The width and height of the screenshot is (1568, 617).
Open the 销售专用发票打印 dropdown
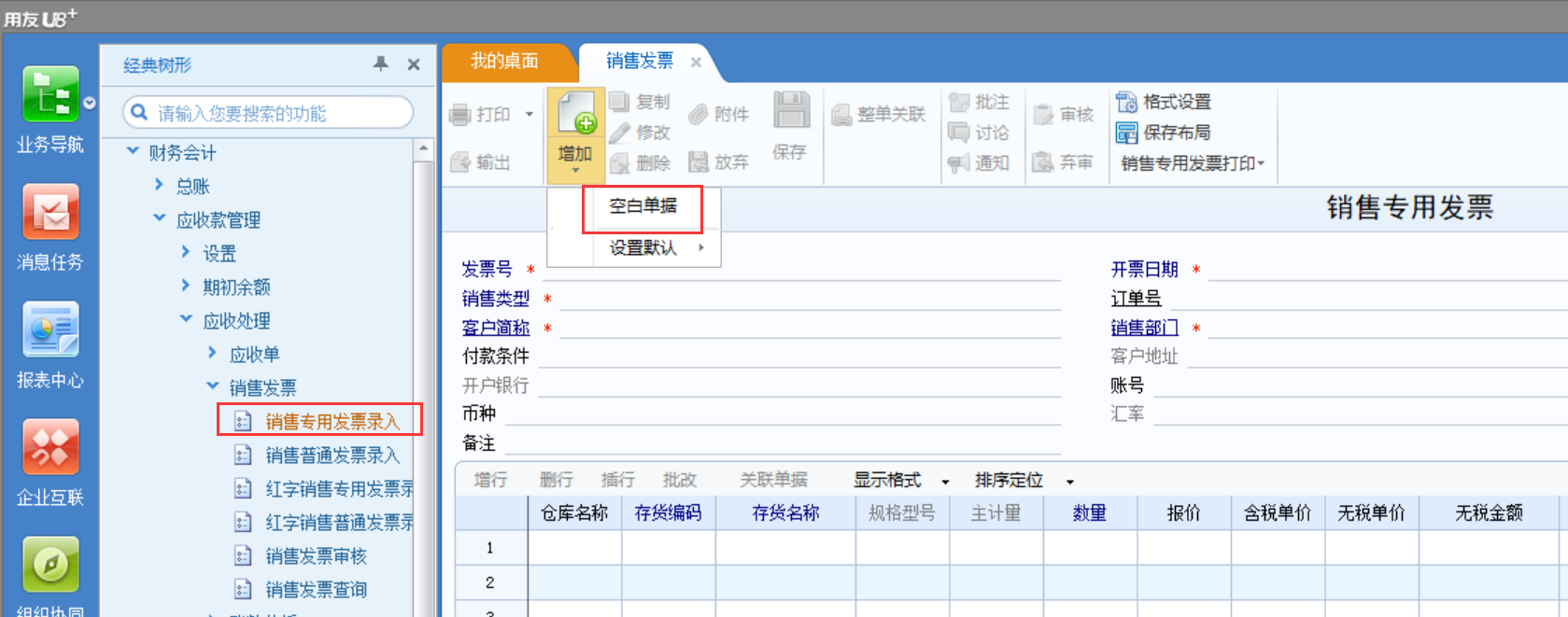coord(1193,163)
